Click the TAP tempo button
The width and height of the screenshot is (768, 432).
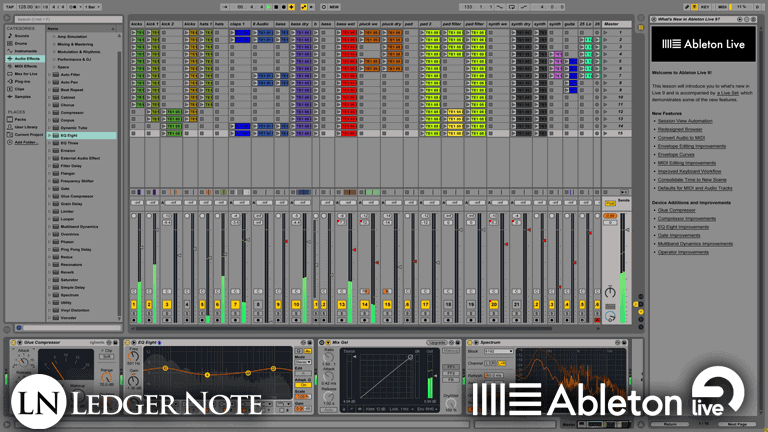10,7
